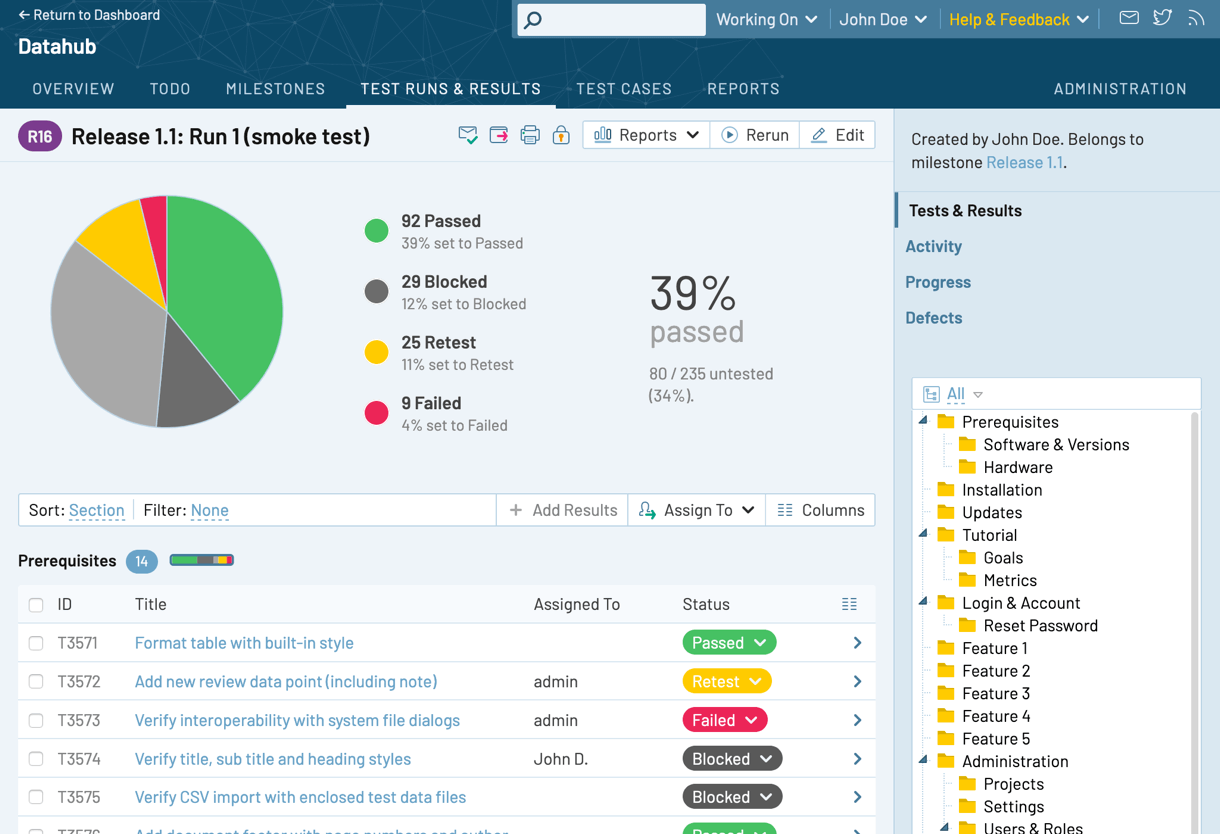Screen dimensions: 1220x834
Task: Open the Release 1.1 milestone link
Action: point(1024,162)
